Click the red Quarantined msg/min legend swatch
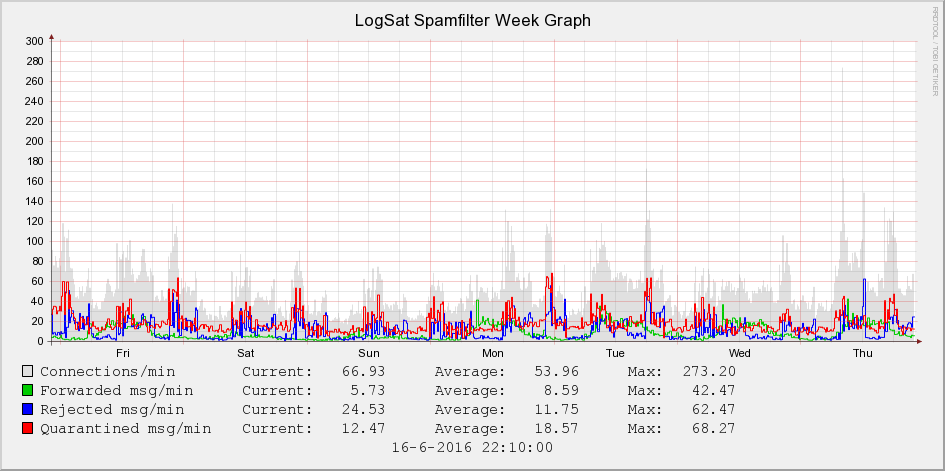This screenshot has width=945, height=471. [27, 429]
